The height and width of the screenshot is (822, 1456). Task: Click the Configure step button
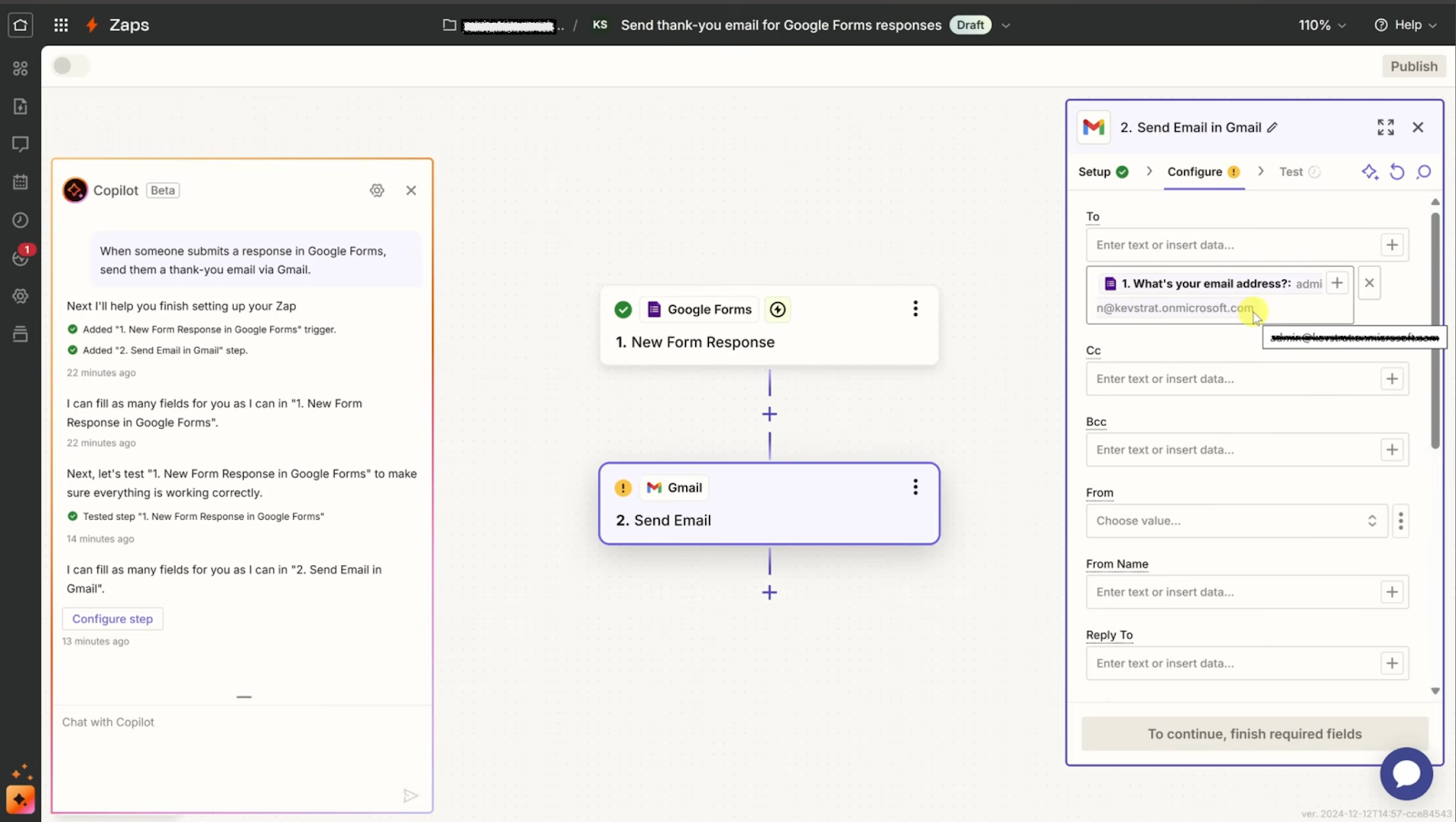(x=113, y=619)
